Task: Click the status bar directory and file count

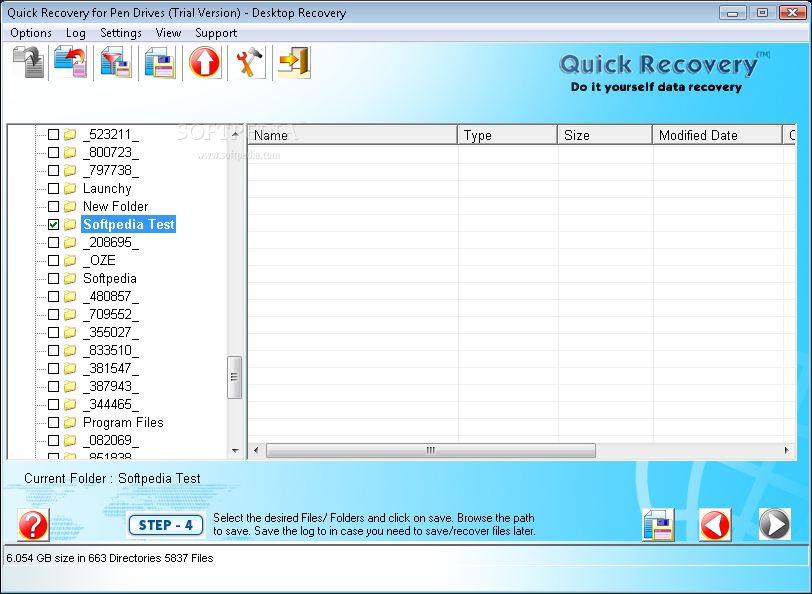Action: click(x=110, y=558)
